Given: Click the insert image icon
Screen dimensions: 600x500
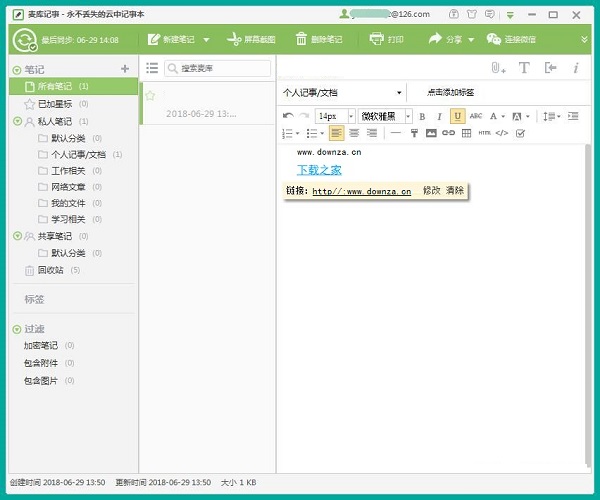Looking at the screenshot, I should (x=431, y=133).
